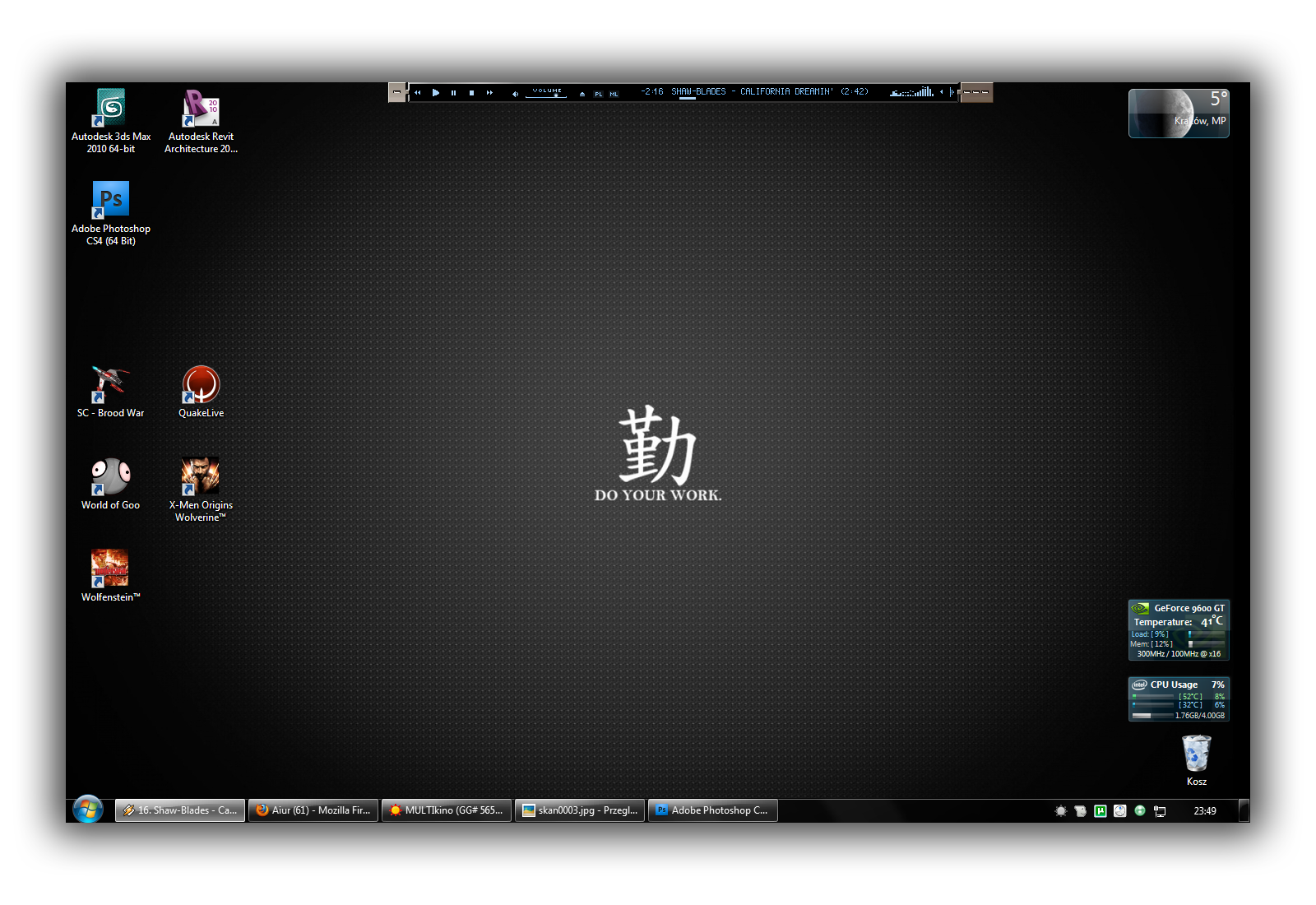The width and height of the screenshot is (1316, 905).
Task: Open the Windows Start orb
Action: click(x=87, y=810)
